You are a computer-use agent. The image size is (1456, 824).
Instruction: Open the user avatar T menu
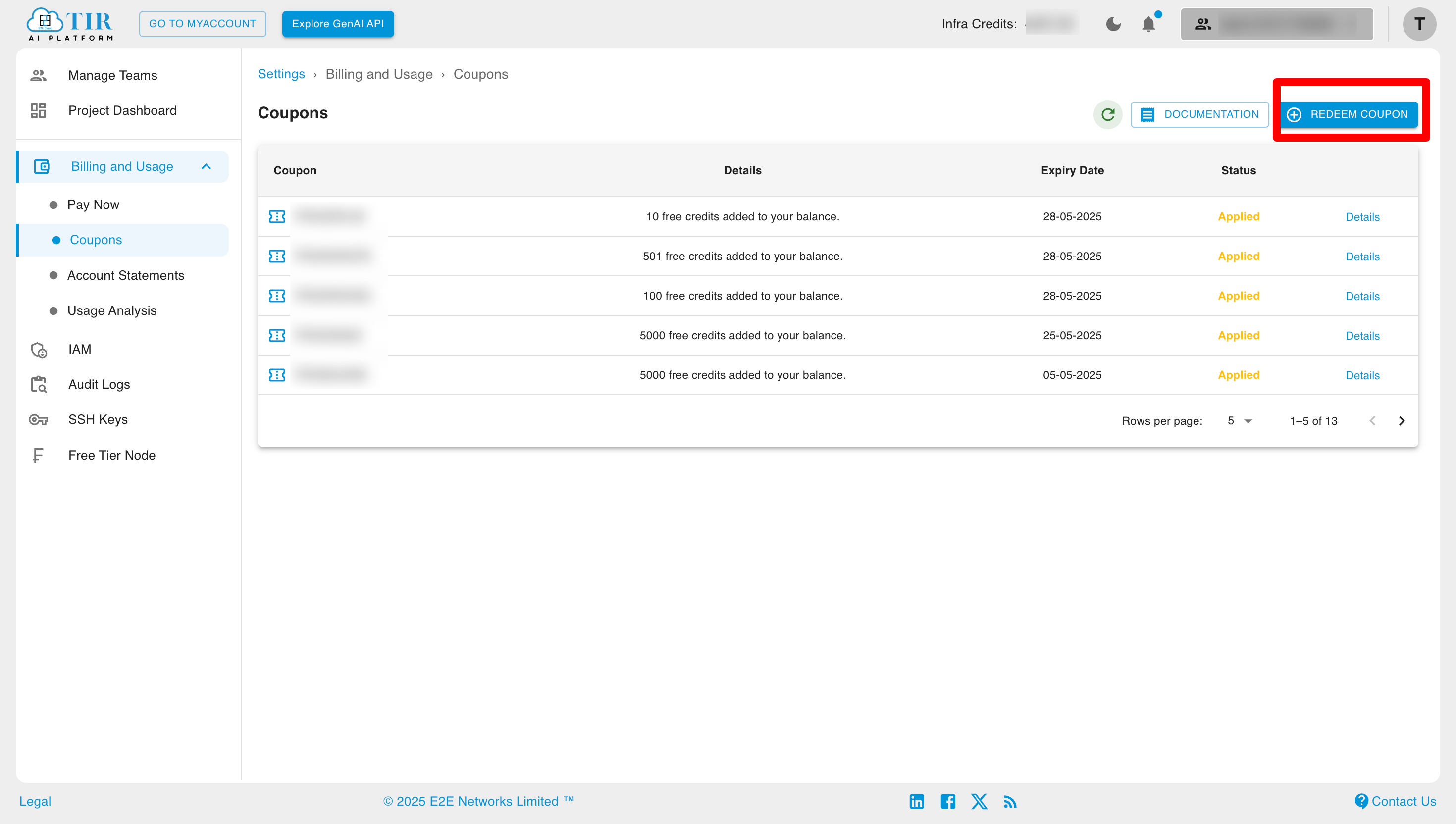pyautogui.click(x=1419, y=24)
